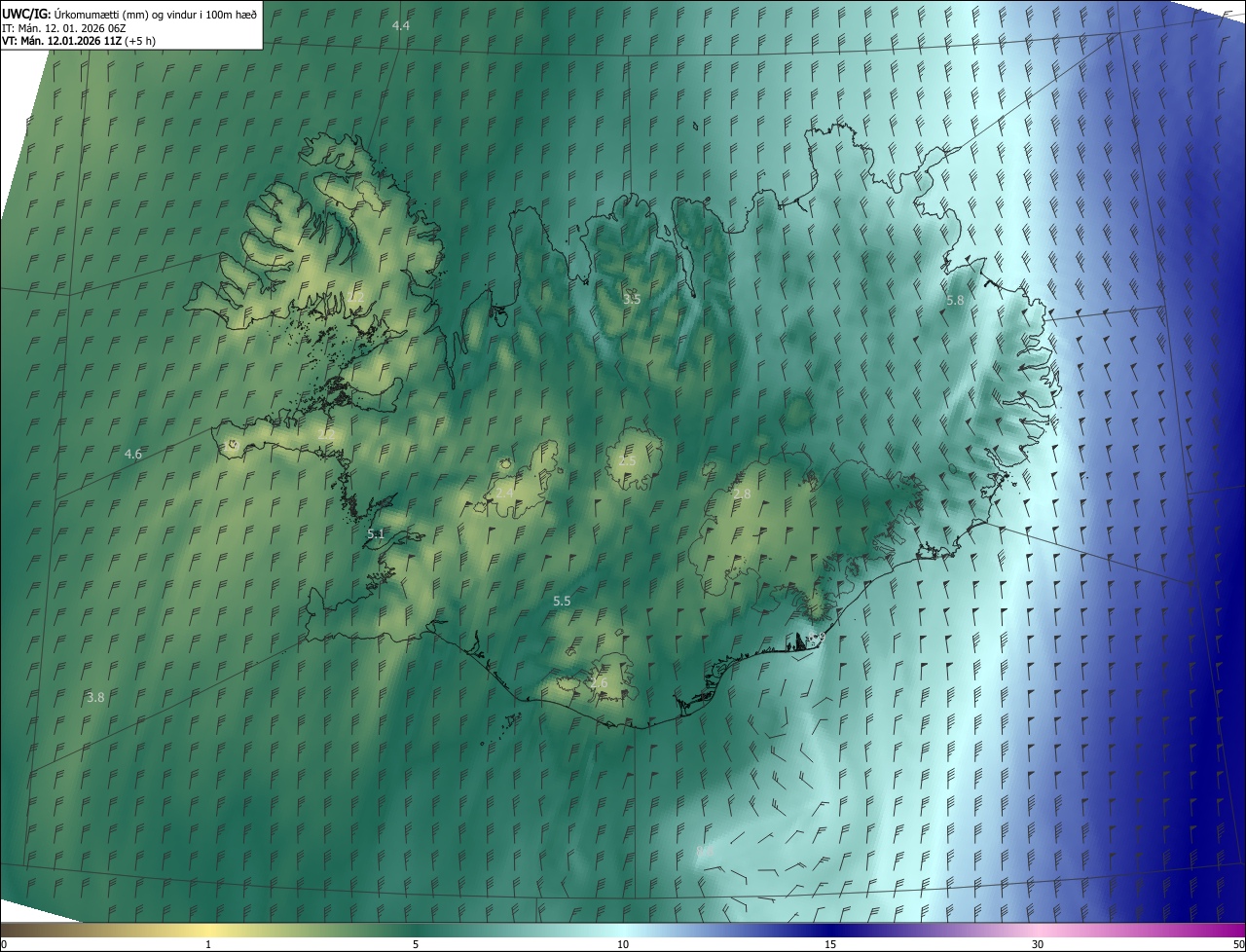Click the valid time line 'VT: Mán. 12.01.2026 11Z (+5 h)'
The height and width of the screenshot is (952, 1246).
coord(79,41)
